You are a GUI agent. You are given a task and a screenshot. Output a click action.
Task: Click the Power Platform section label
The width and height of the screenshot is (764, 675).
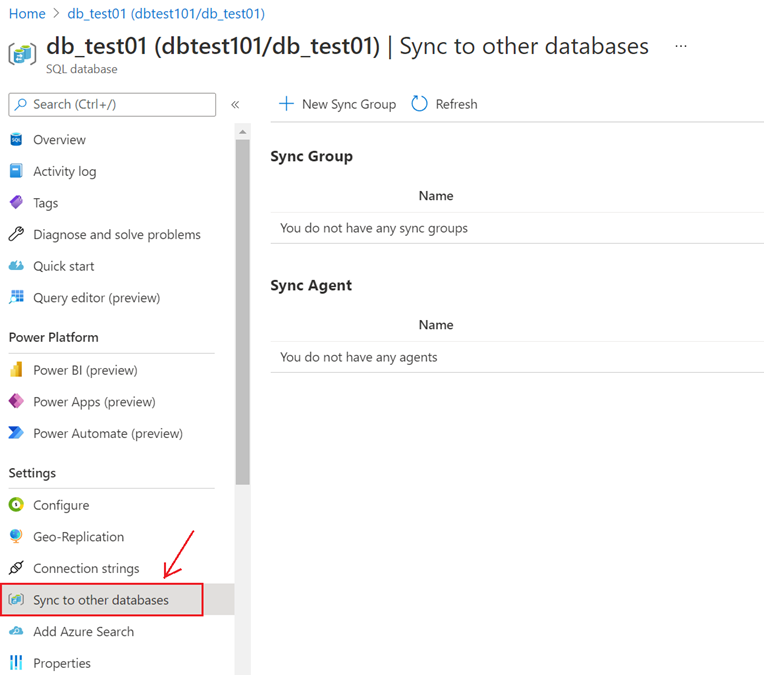pyautogui.click(x=54, y=337)
